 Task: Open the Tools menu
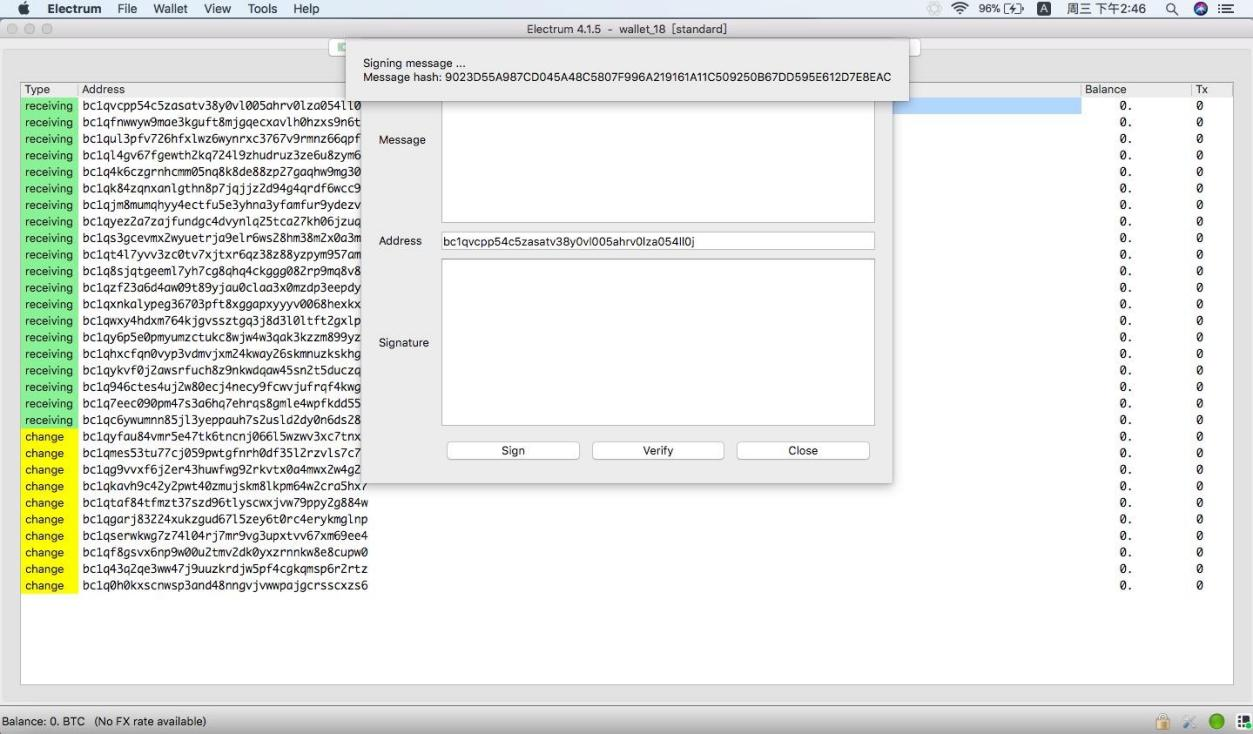262,9
